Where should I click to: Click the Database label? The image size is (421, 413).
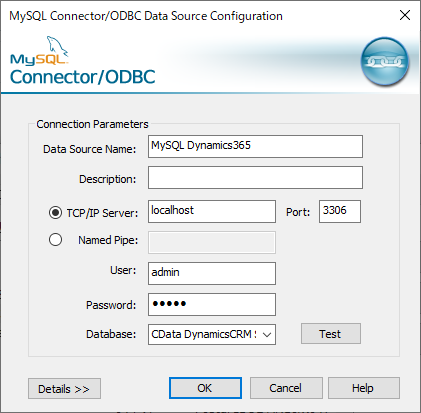pyautogui.click(x=111, y=334)
